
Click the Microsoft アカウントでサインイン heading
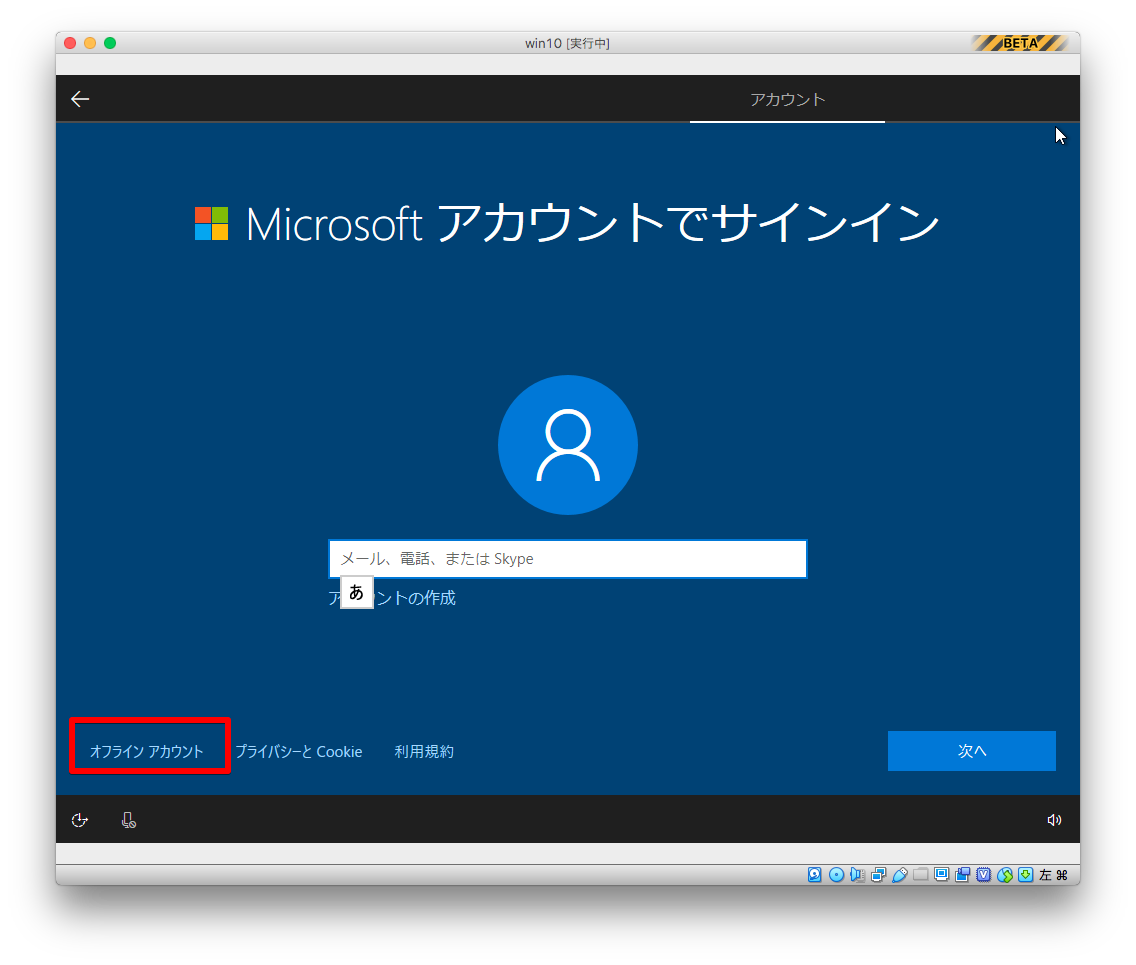pos(567,222)
